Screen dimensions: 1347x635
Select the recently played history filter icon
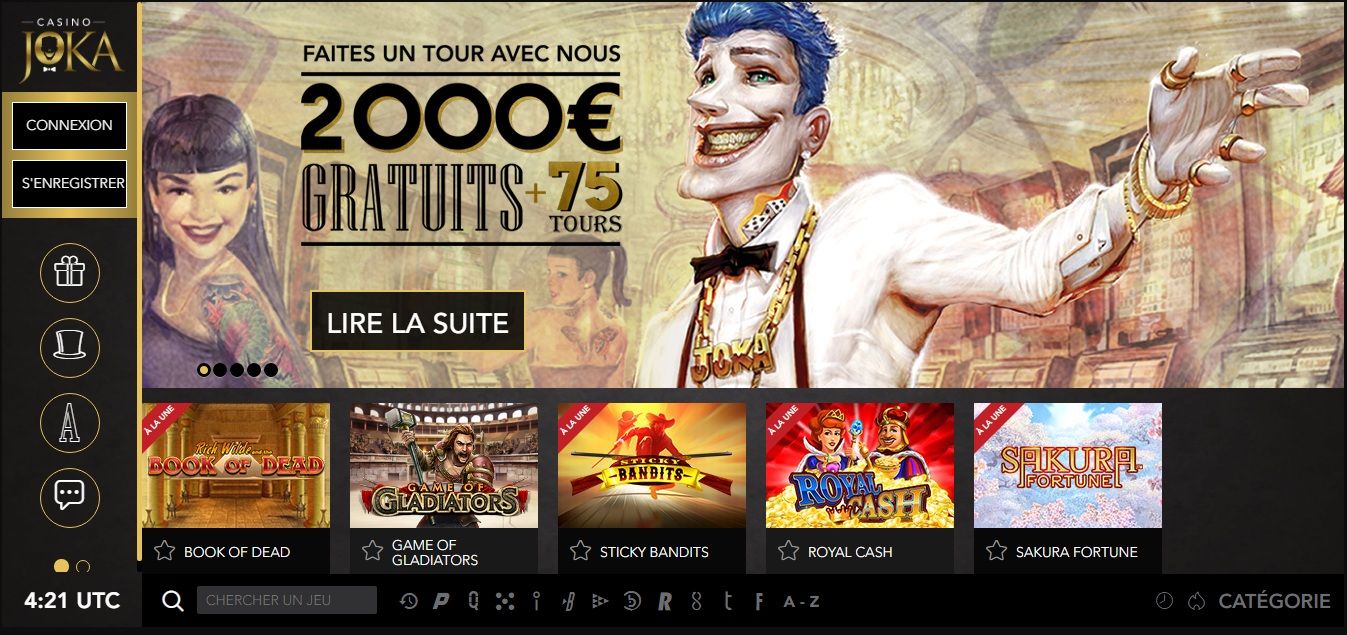409,601
